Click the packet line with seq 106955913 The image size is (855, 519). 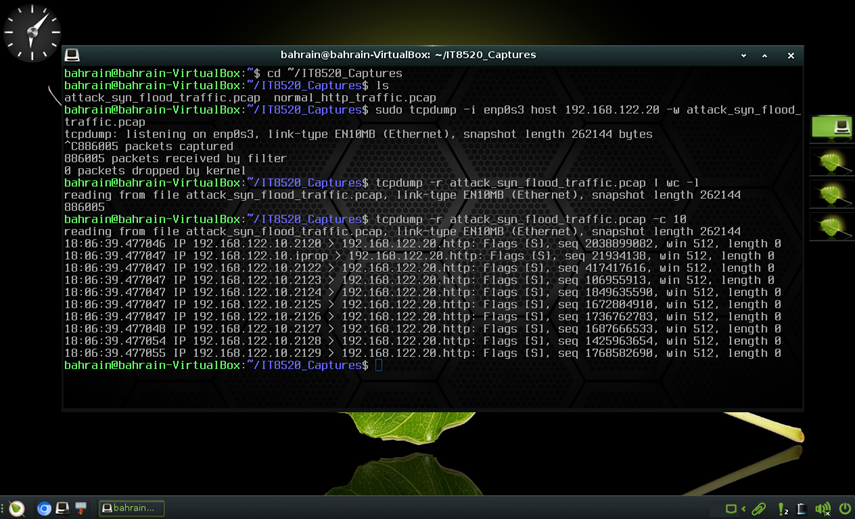pyautogui.click(x=419, y=280)
